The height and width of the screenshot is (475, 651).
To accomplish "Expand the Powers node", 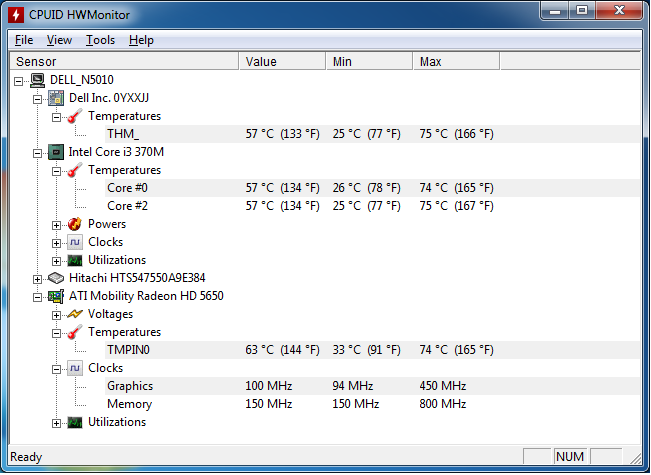I will [56, 225].
